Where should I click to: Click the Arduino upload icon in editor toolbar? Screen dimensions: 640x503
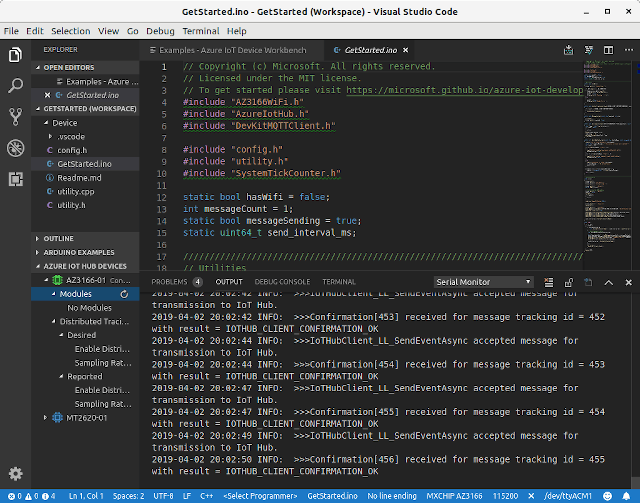569,50
